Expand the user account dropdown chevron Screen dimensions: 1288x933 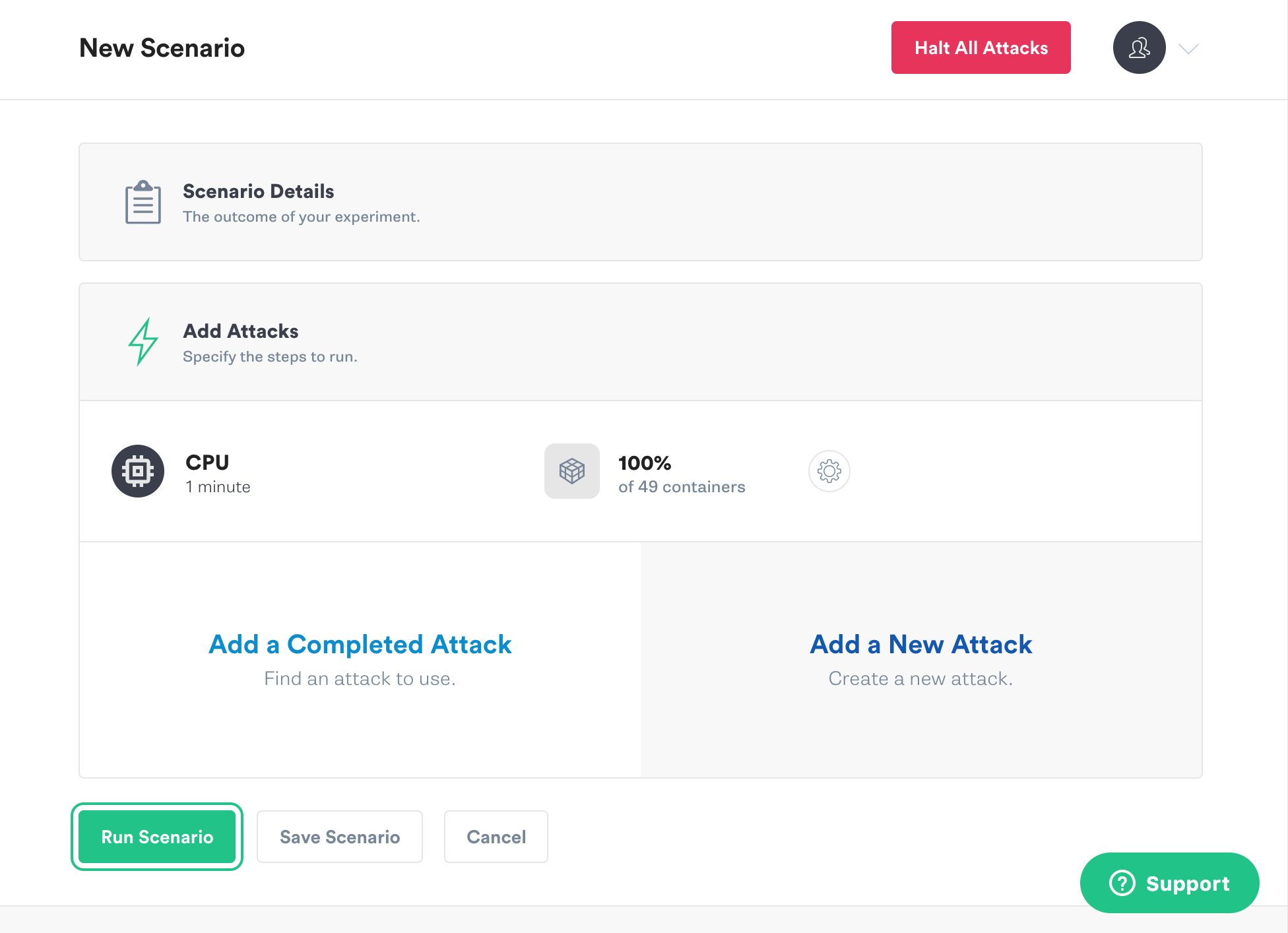pyautogui.click(x=1188, y=49)
